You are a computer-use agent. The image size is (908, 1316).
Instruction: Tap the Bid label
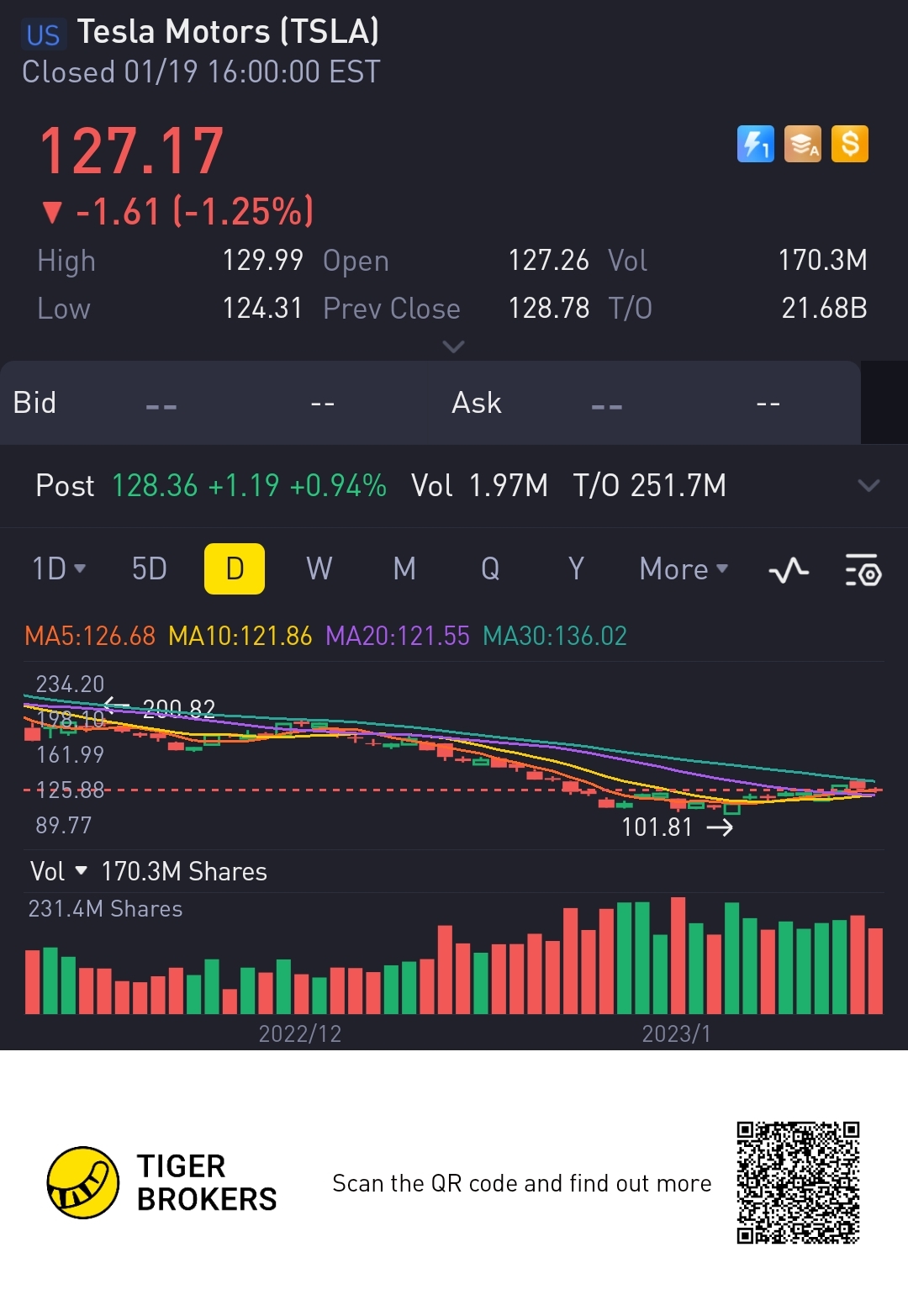click(x=34, y=403)
